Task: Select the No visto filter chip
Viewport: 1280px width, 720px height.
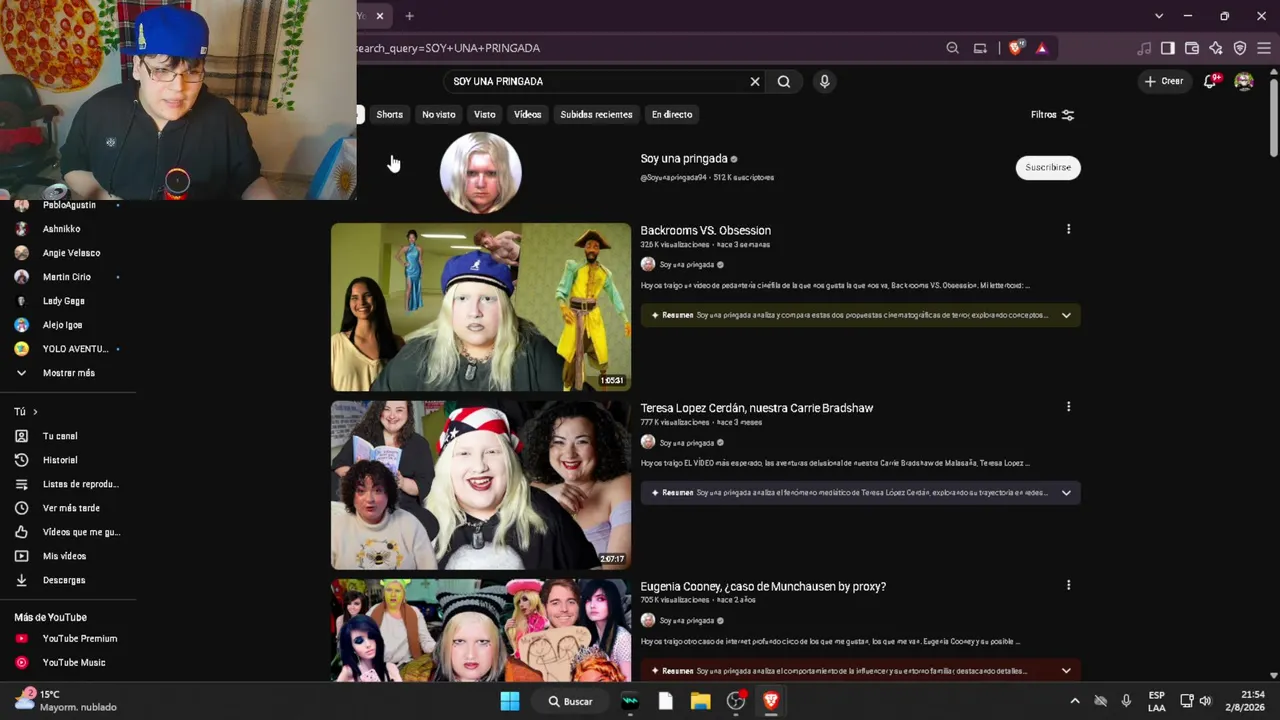Action: click(438, 115)
